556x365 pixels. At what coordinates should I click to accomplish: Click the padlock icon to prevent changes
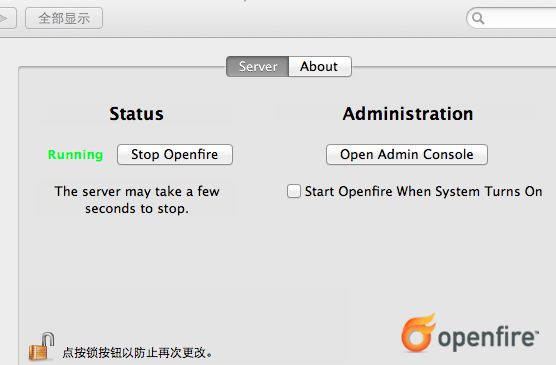(41, 346)
